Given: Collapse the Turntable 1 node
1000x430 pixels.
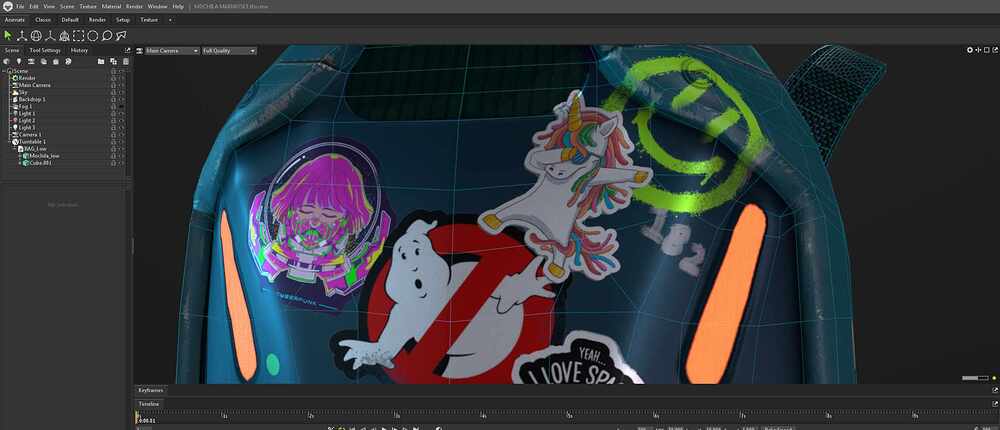Looking at the screenshot, I should click(x=10, y=142).
